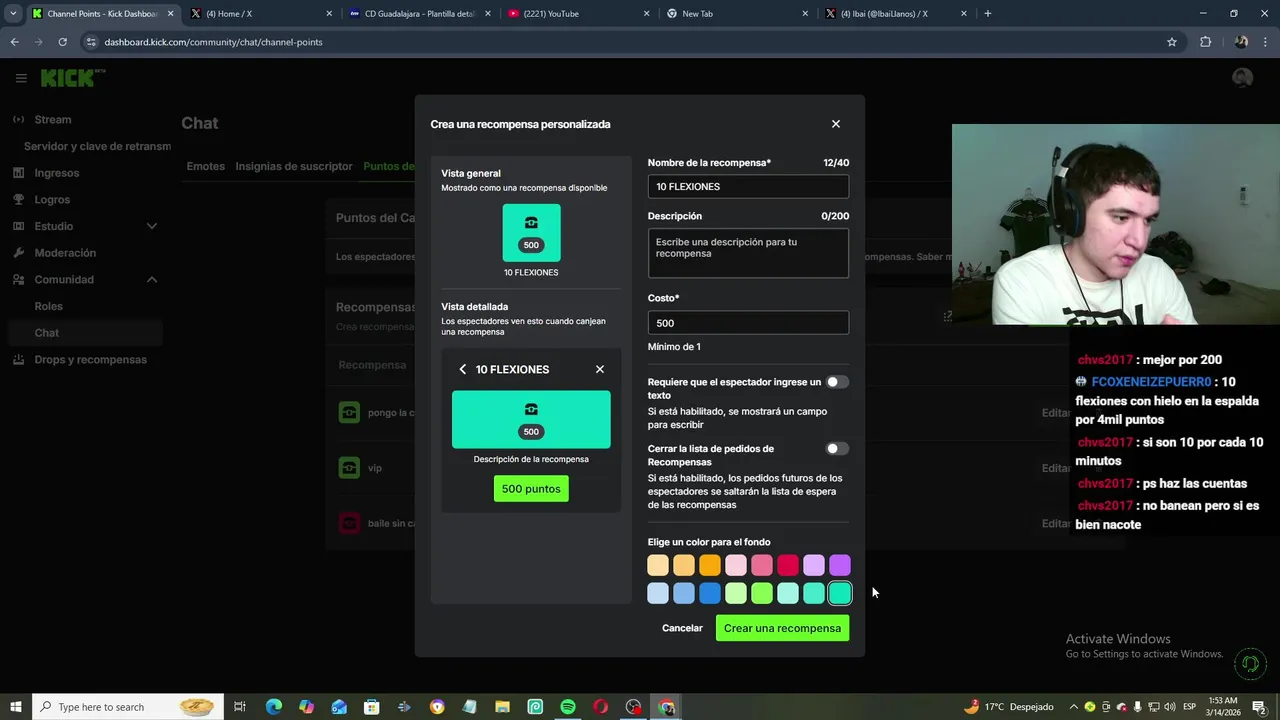Click the Drops y recompensas sidebar icon
This screenshot has width=1280, height=720.
(19, 359)
